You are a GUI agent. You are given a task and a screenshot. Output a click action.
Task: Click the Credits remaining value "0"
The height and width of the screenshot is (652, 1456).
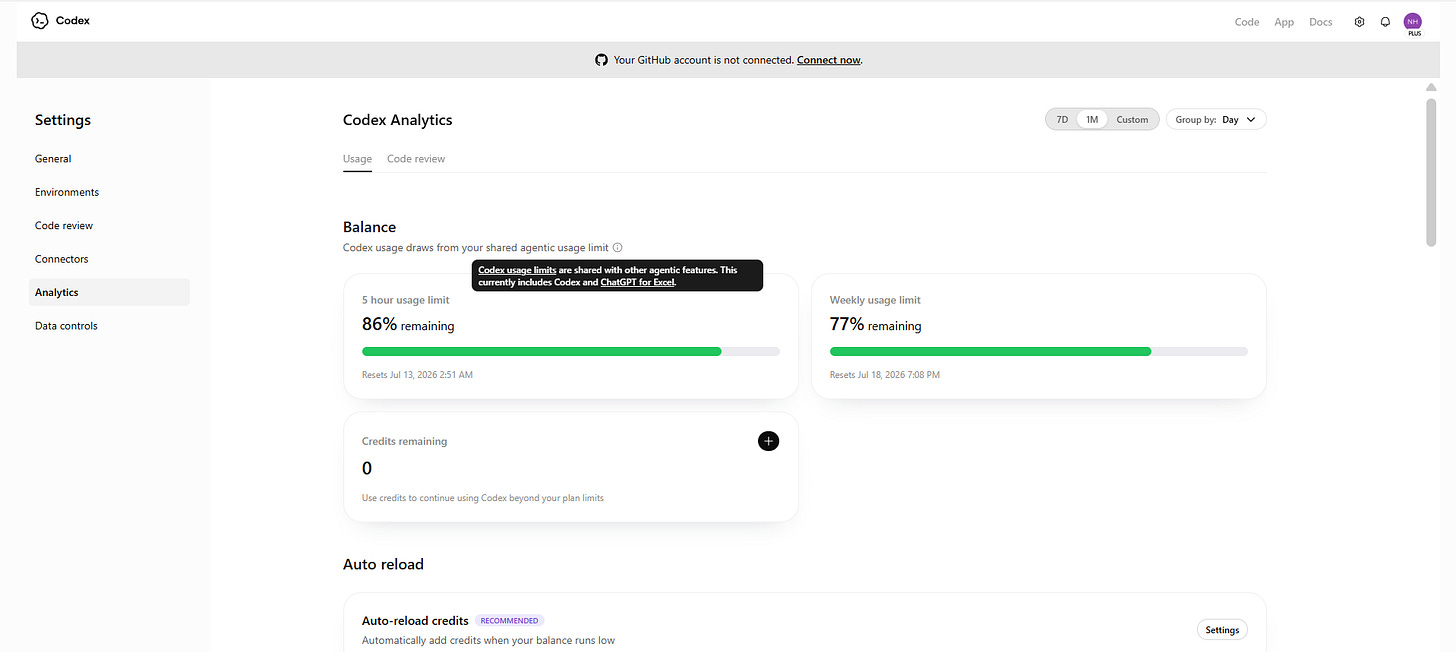coord(367,468)
